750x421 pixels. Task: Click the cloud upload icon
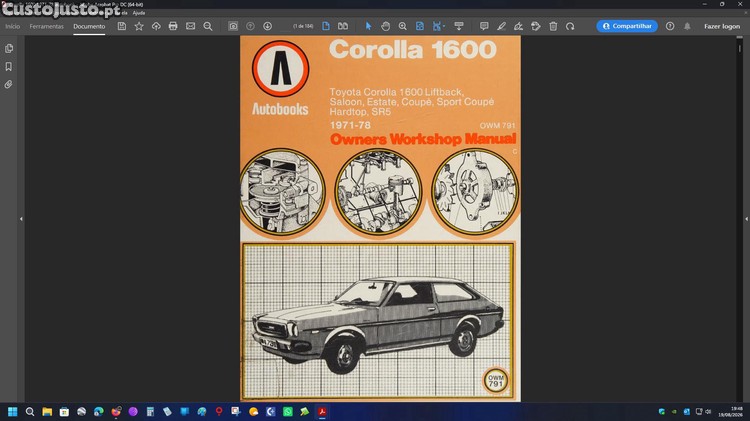tap(156, 26)
